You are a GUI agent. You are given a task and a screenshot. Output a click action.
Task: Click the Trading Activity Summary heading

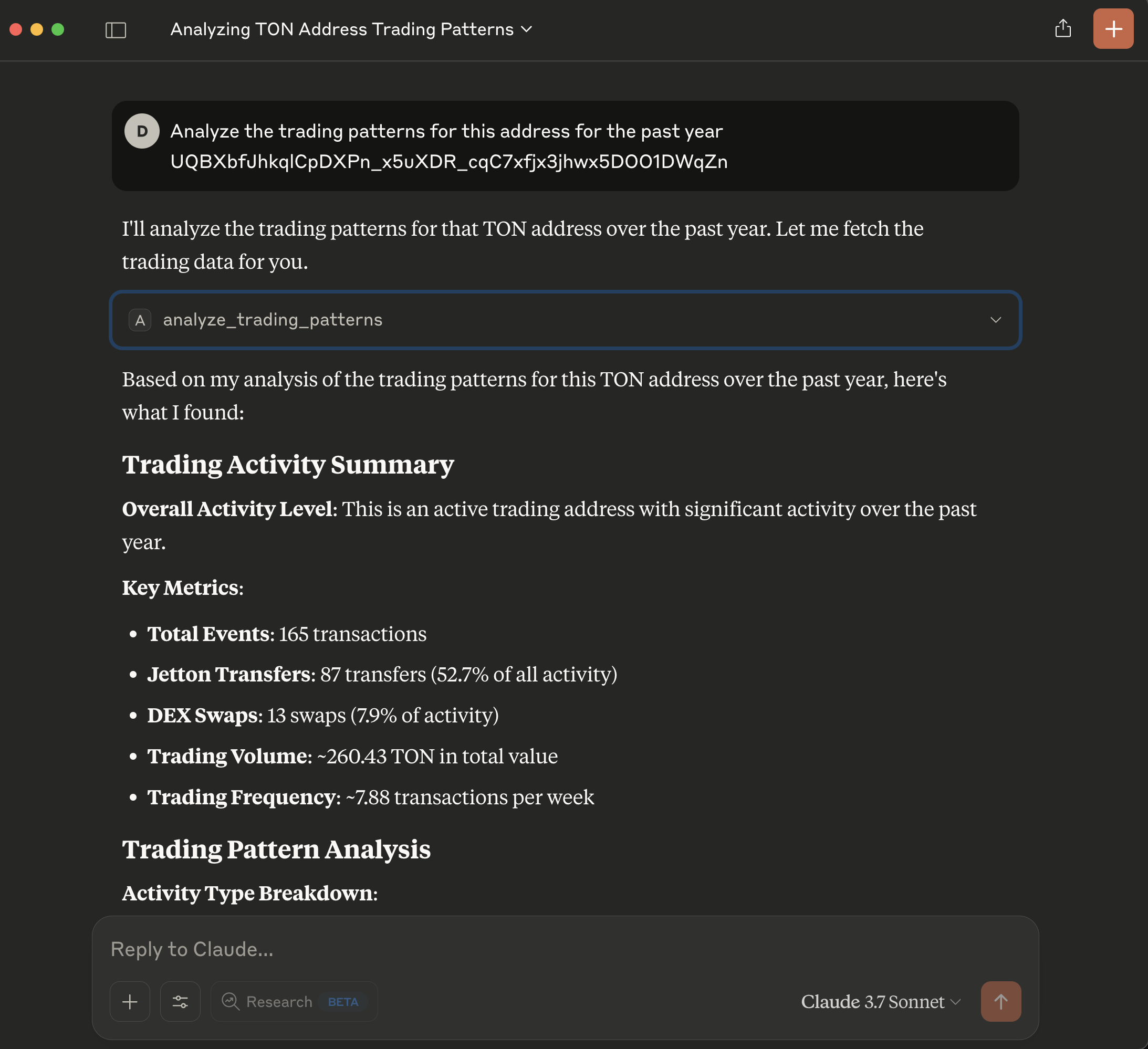click(x=288, y=465)
